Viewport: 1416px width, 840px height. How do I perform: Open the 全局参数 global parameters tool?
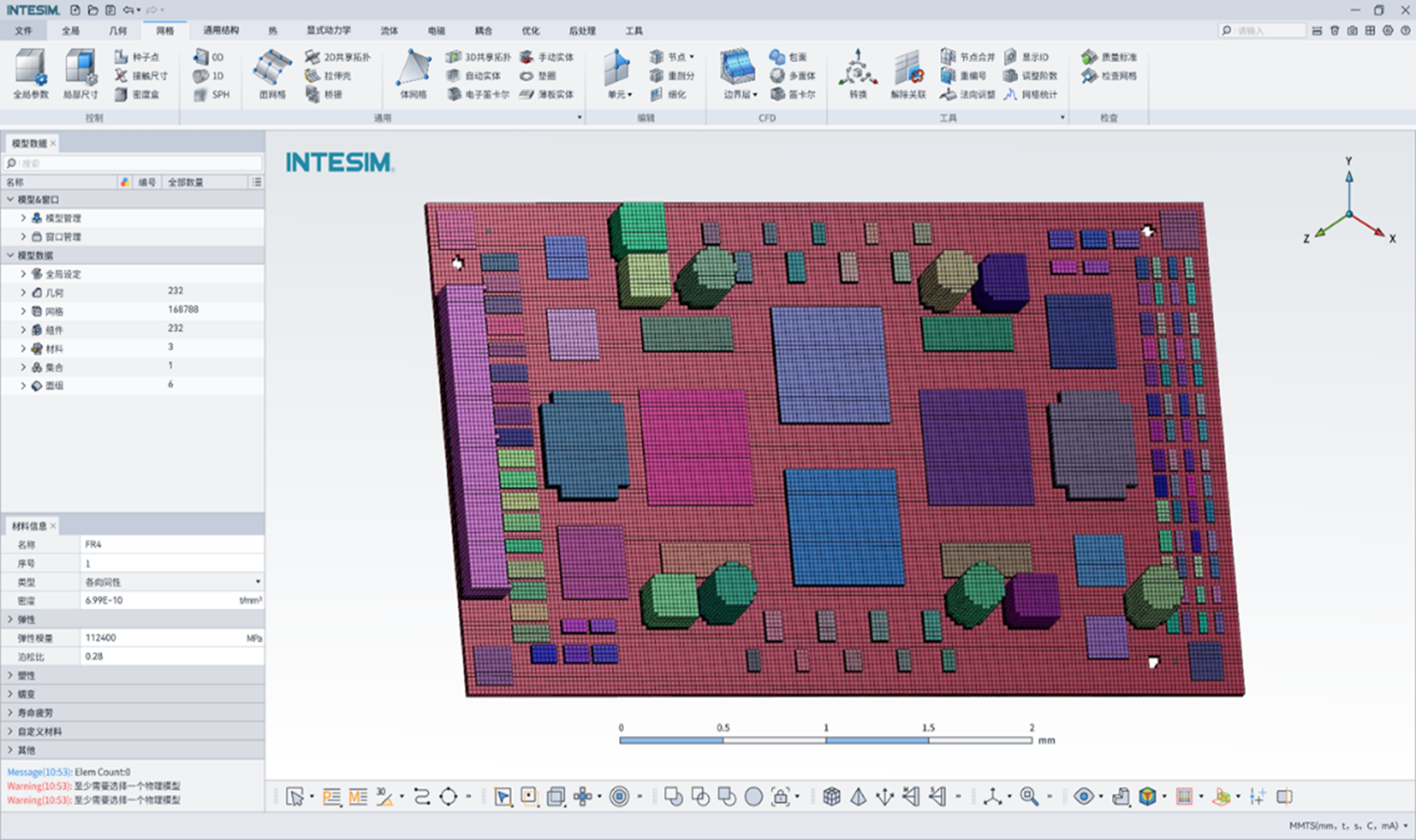click(30, 74)
